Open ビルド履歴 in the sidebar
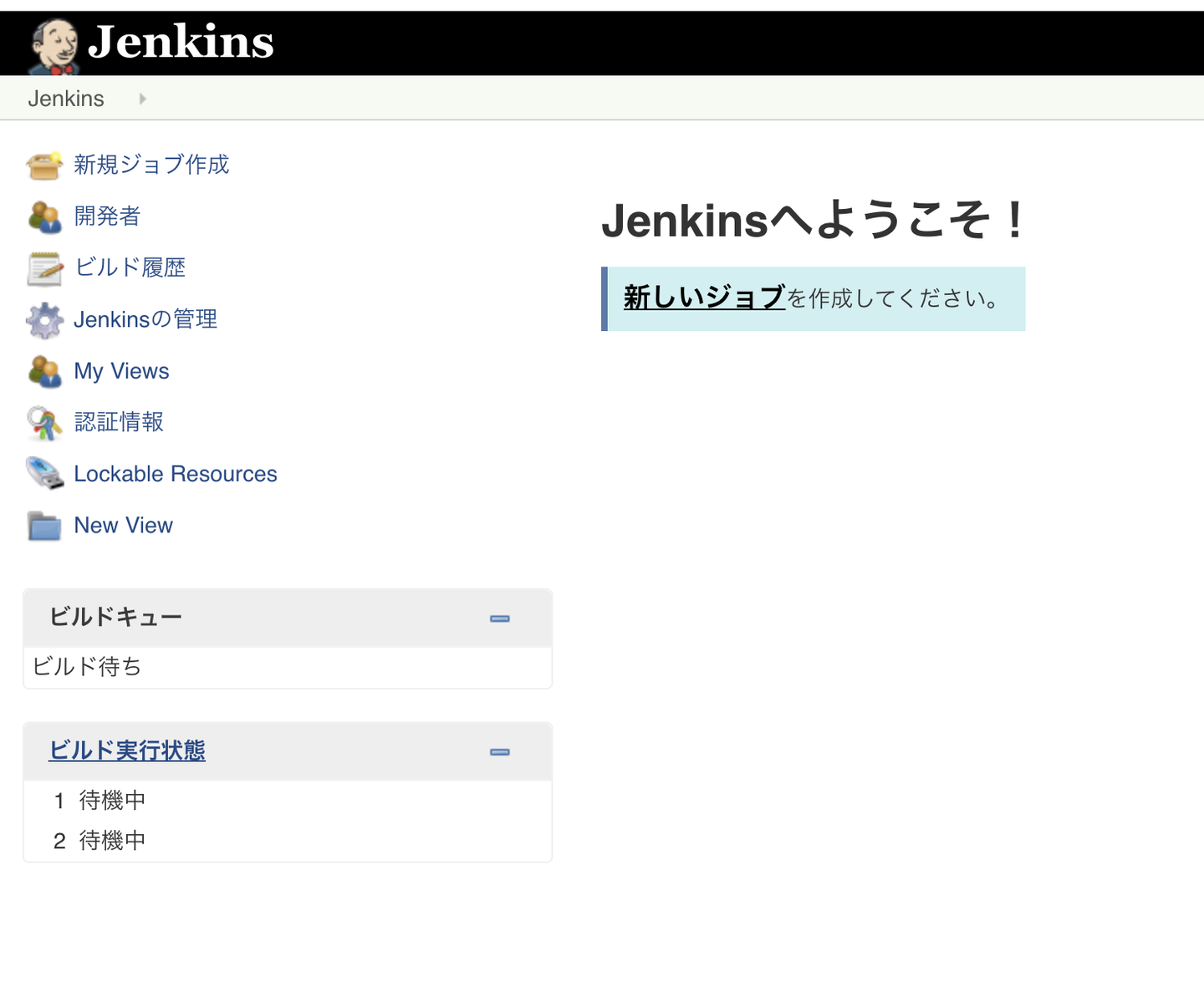Viewport: 1204px width, 982px height. 130,267
